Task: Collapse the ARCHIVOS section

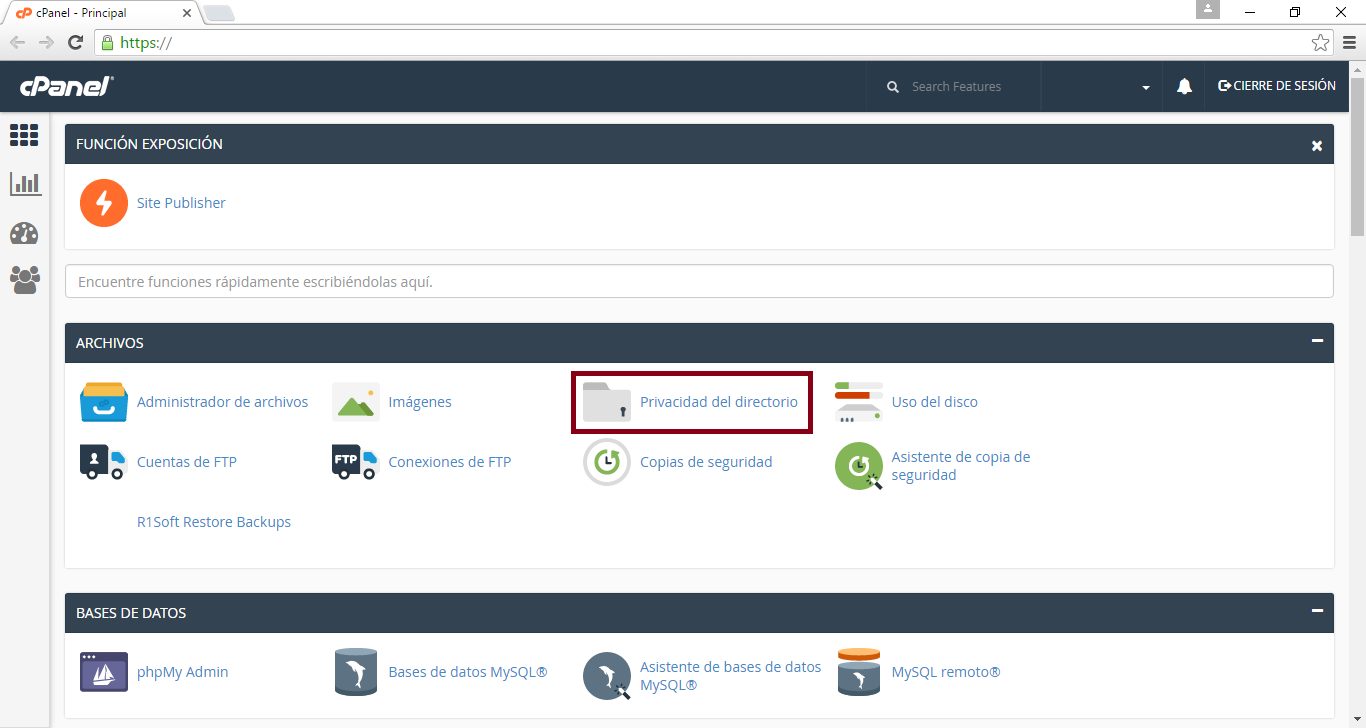Action: point(1317,342)
